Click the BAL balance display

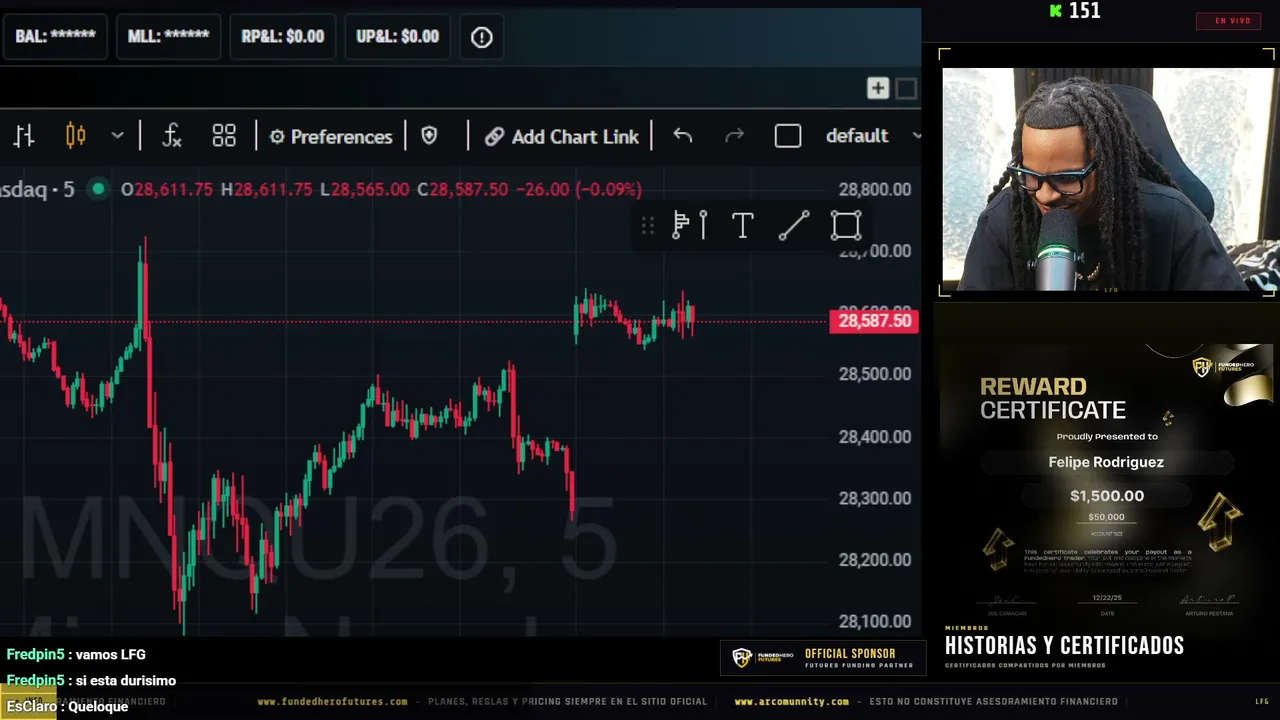pyautogui.click(x=55, y=37)
